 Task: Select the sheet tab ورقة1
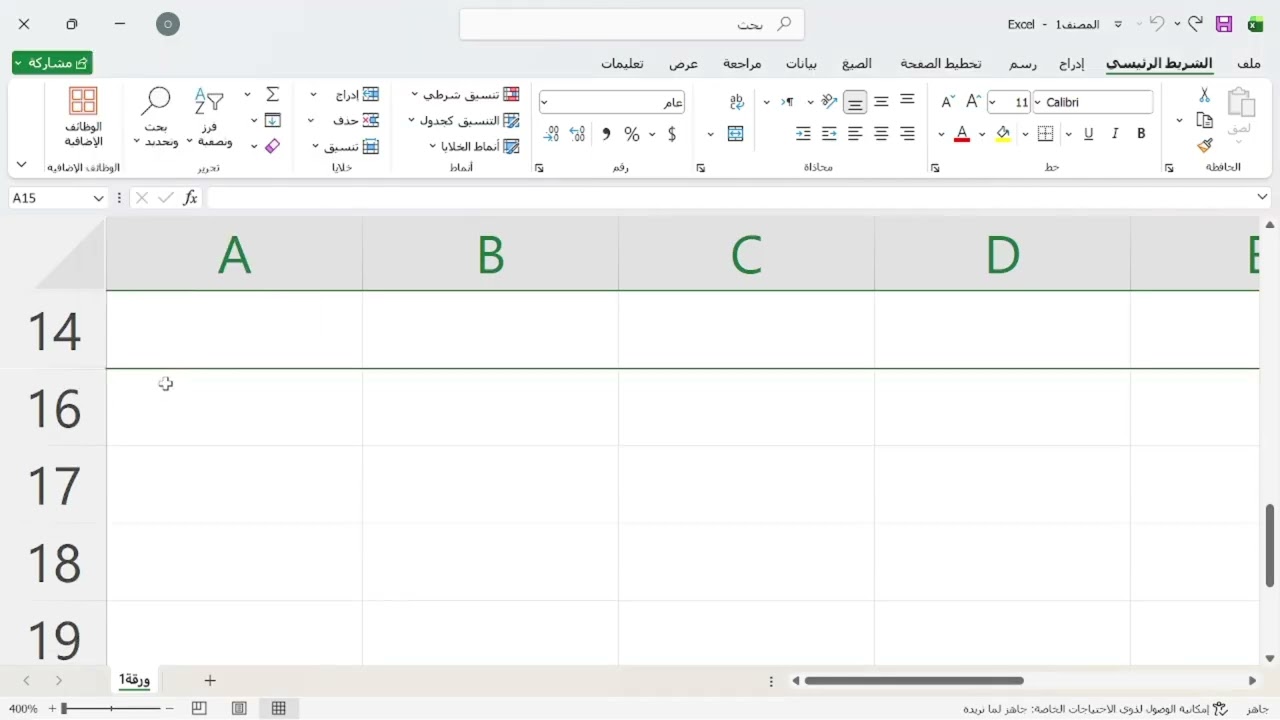click(x=134, y=680)
